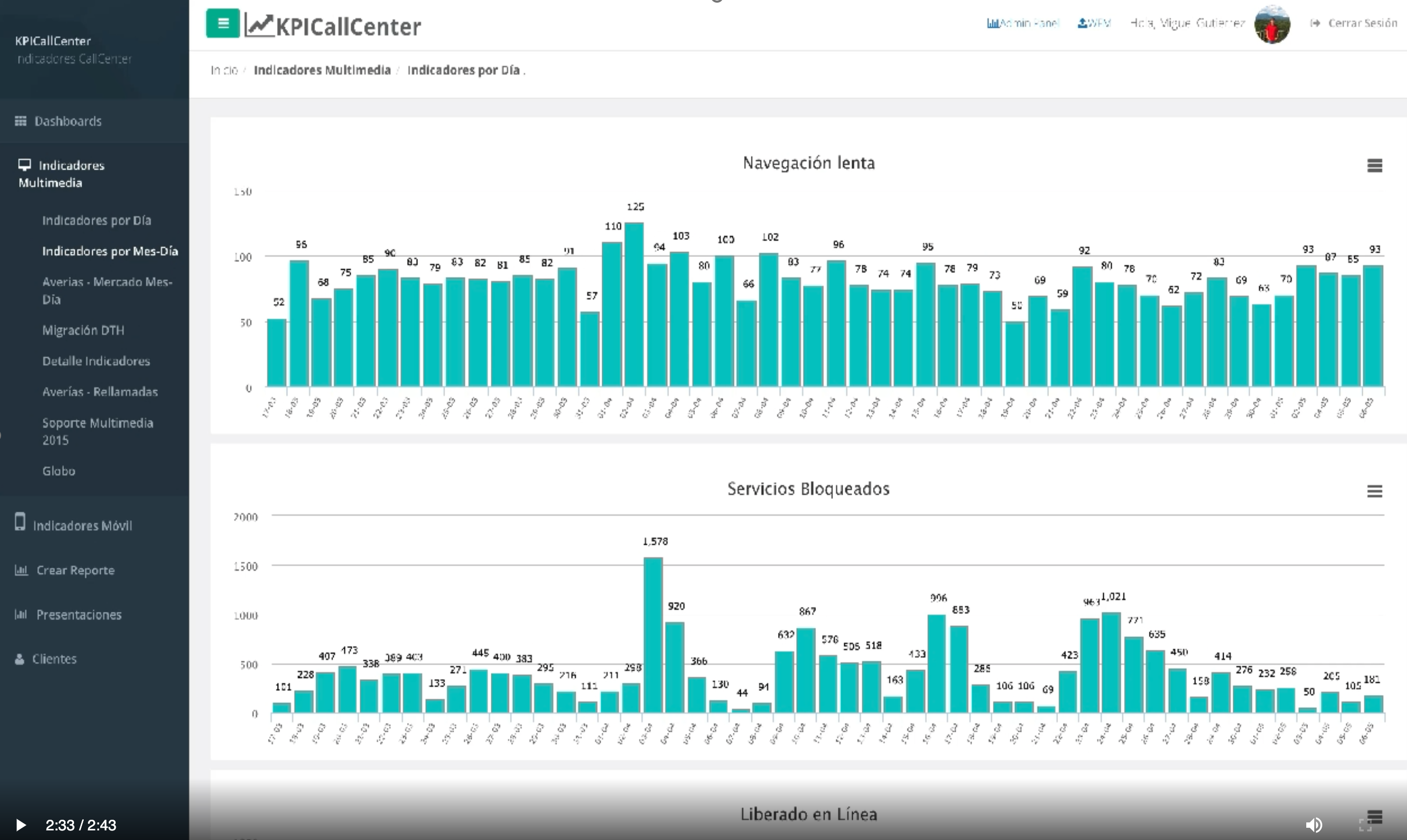The image size is (1407, 840).
Task: Click Cerrar Sesión to log out
Action: pos(1353,23)
